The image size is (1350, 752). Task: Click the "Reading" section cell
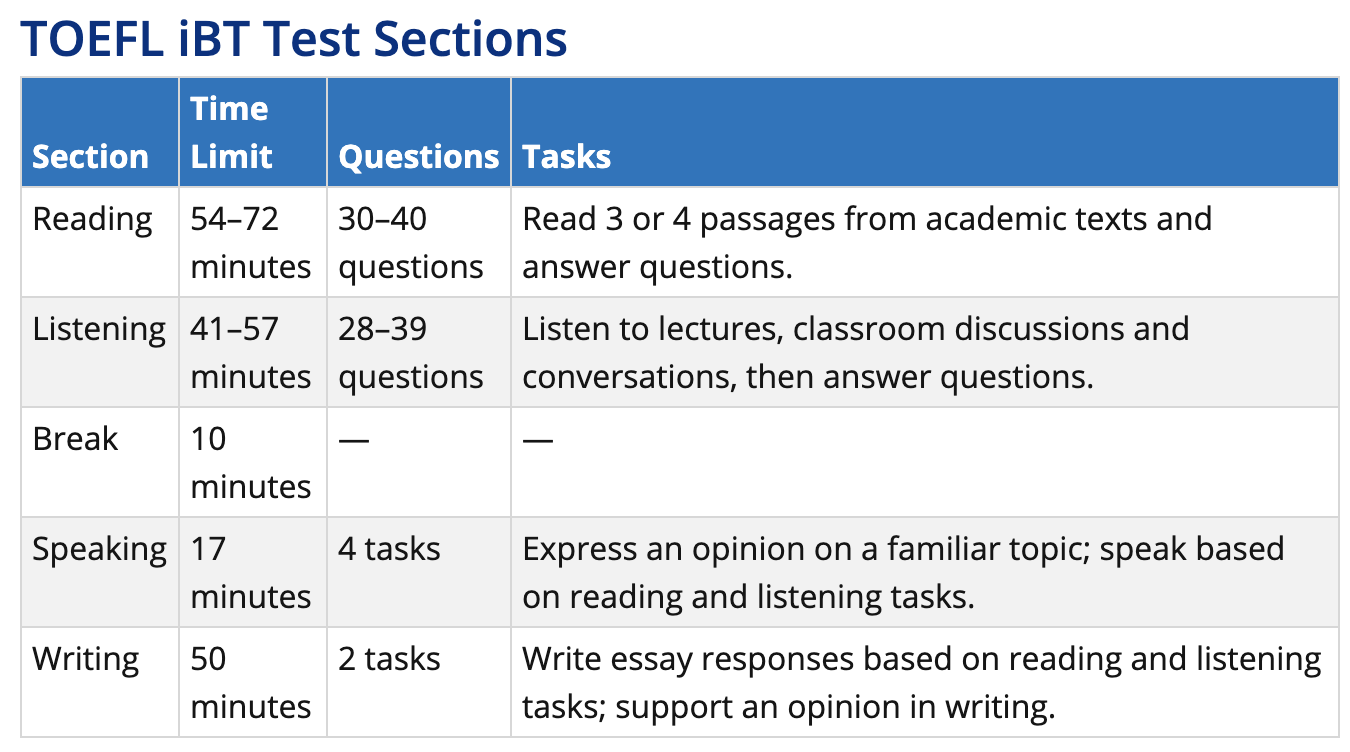(x=92, y=219)
